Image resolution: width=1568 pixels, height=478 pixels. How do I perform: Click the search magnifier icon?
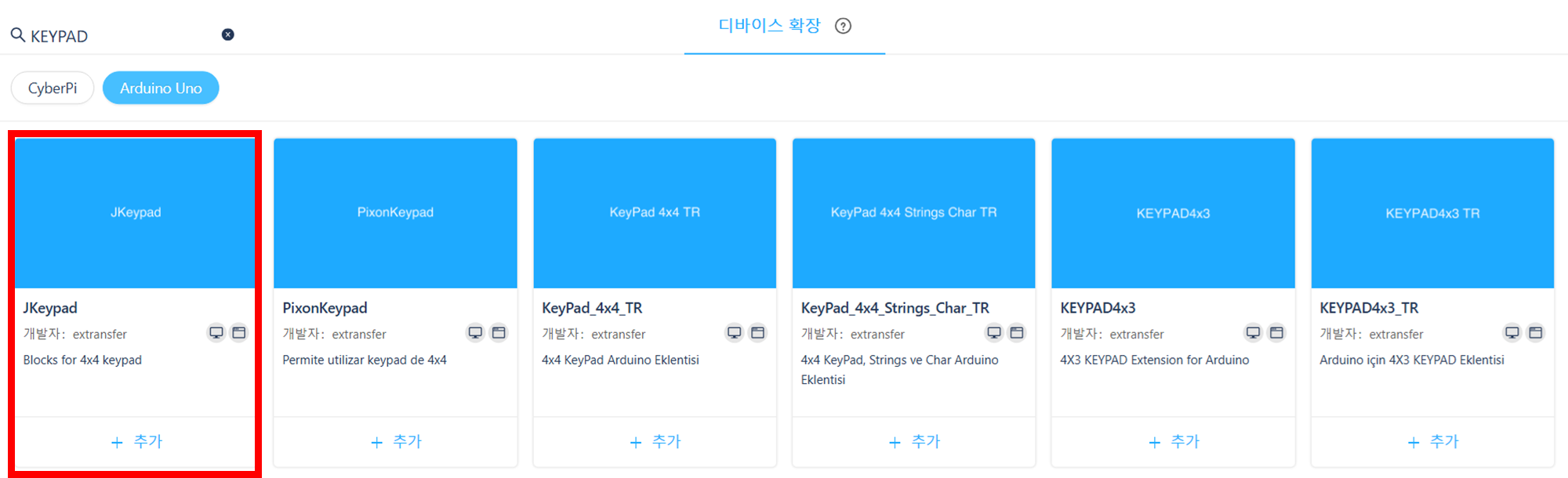pyautogui.click(x=17, y=34)
